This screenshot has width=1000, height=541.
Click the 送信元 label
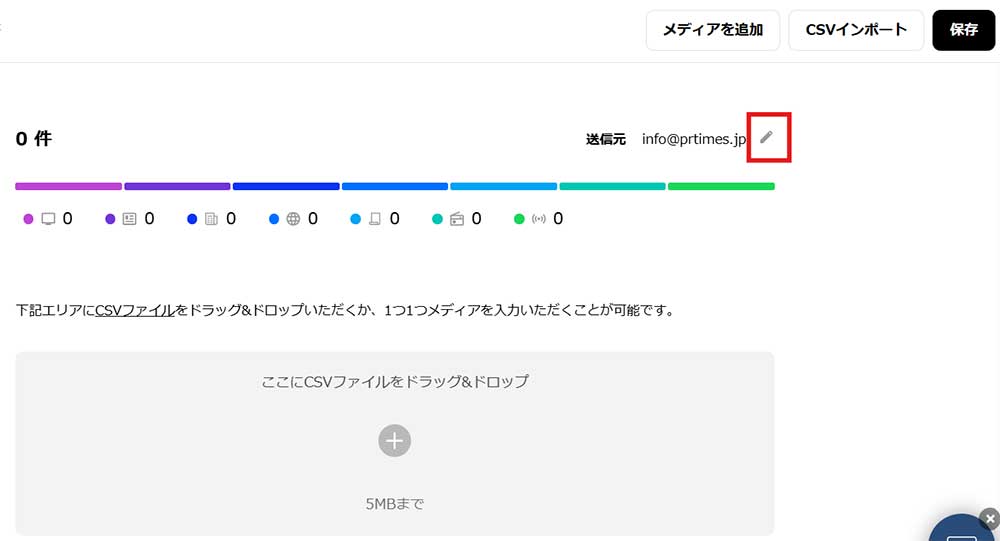(x=606, y=139)
